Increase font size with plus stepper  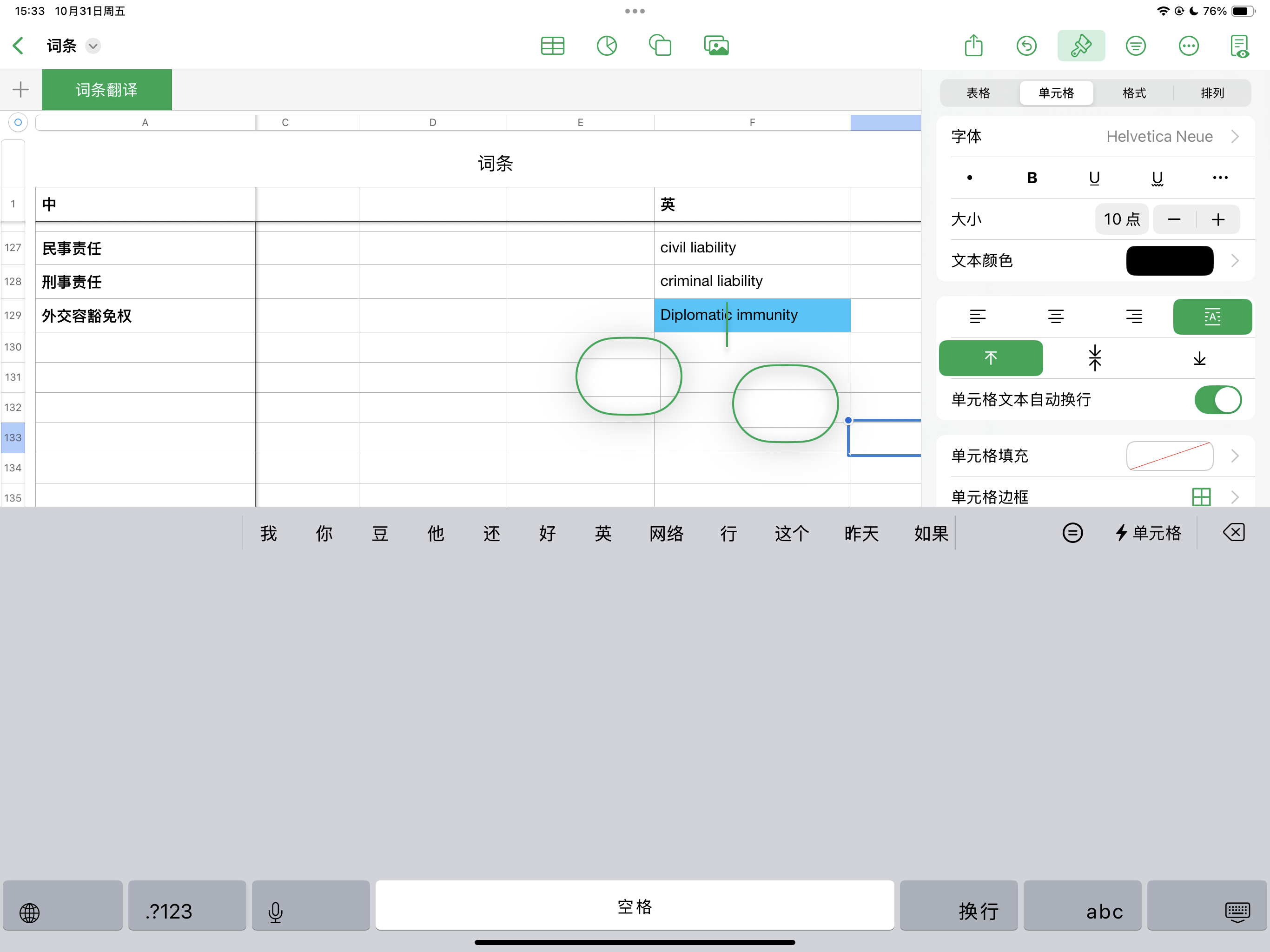(x=1218, y=219)
